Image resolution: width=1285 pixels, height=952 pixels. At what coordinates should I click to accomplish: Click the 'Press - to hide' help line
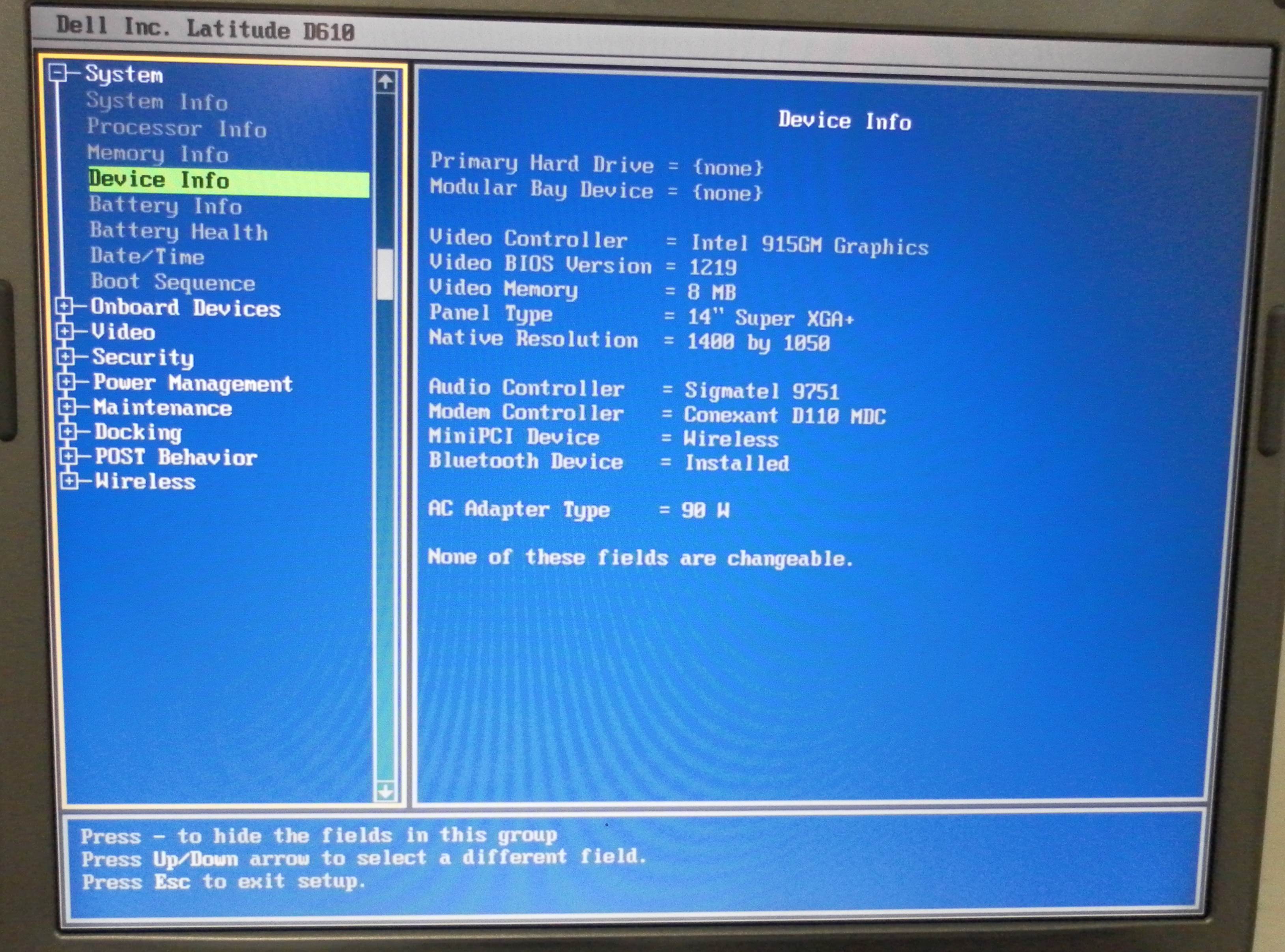pos(319,836)
